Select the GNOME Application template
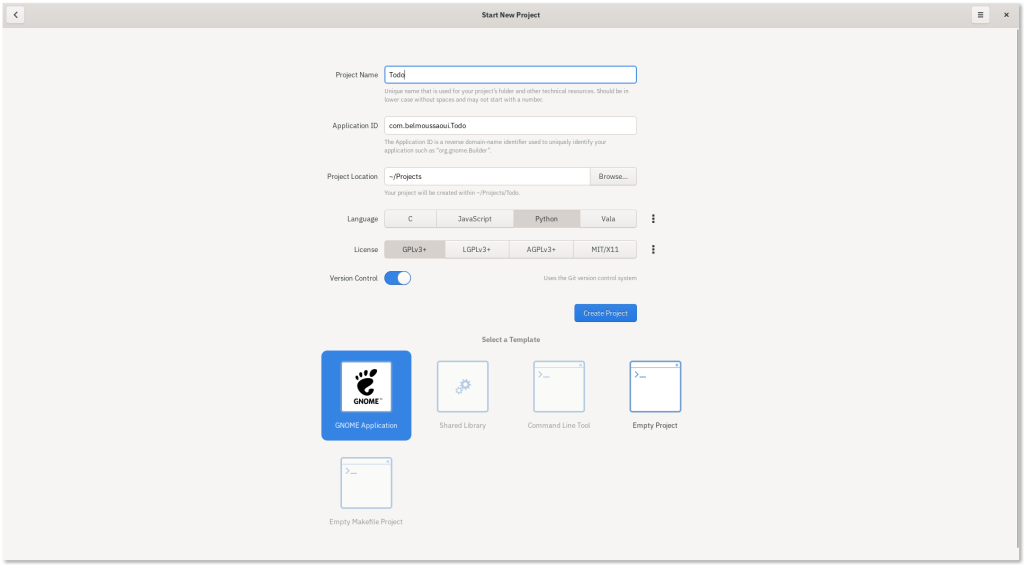The image size is (1024, 565). click(366, 396)
